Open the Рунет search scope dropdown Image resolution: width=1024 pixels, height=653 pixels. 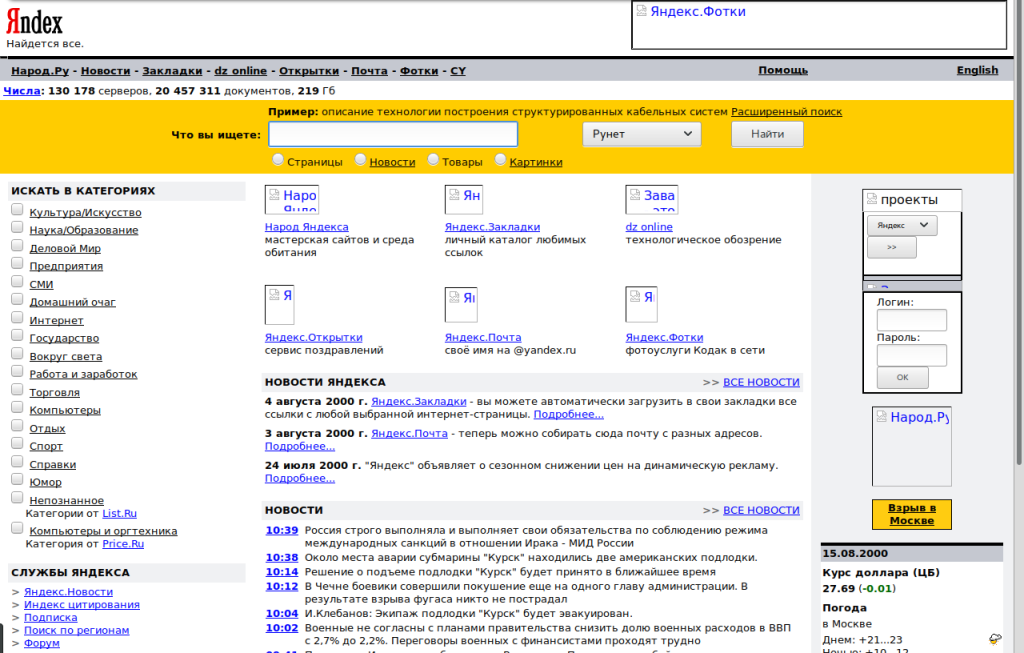click(641, 134)
